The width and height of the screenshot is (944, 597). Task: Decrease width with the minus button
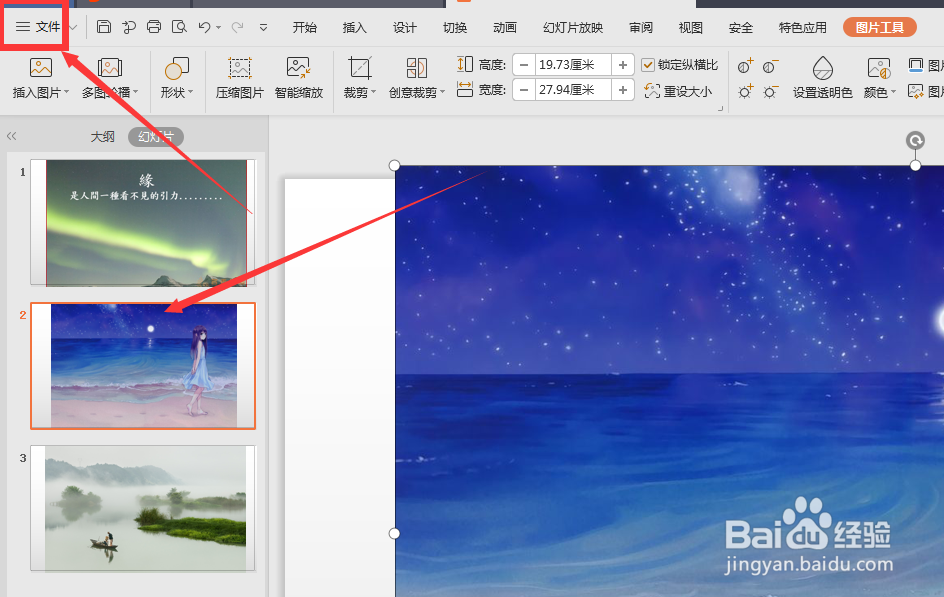[524, 90]
